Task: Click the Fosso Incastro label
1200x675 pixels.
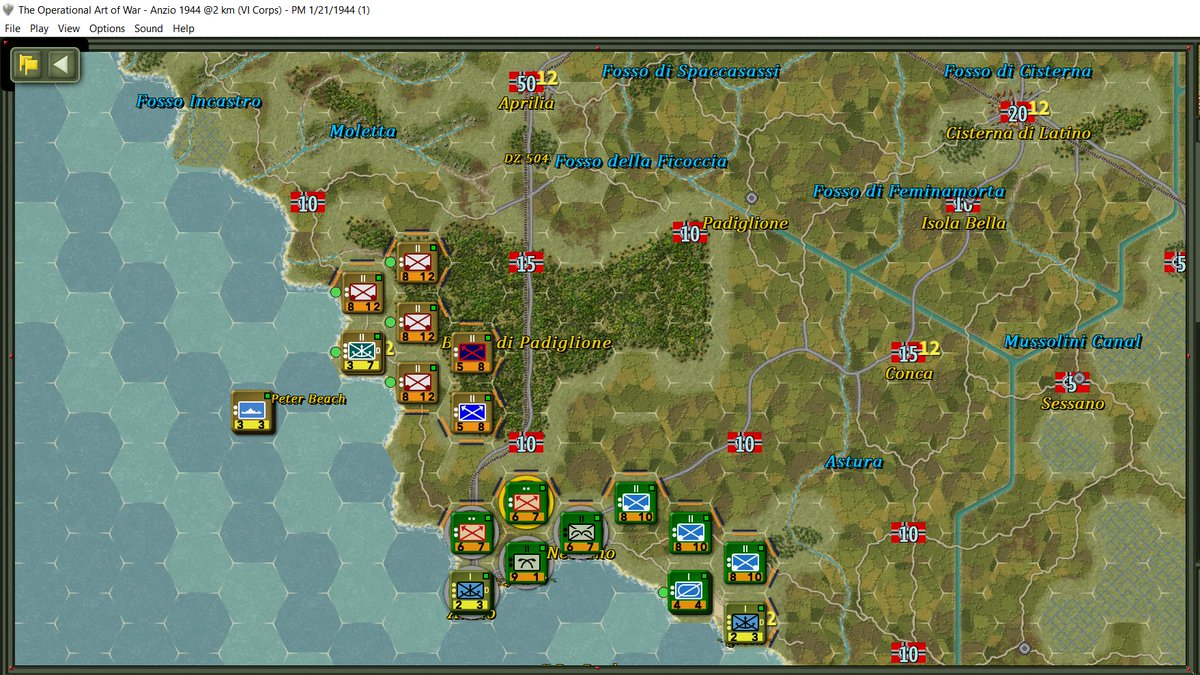Action: [199, 101]
